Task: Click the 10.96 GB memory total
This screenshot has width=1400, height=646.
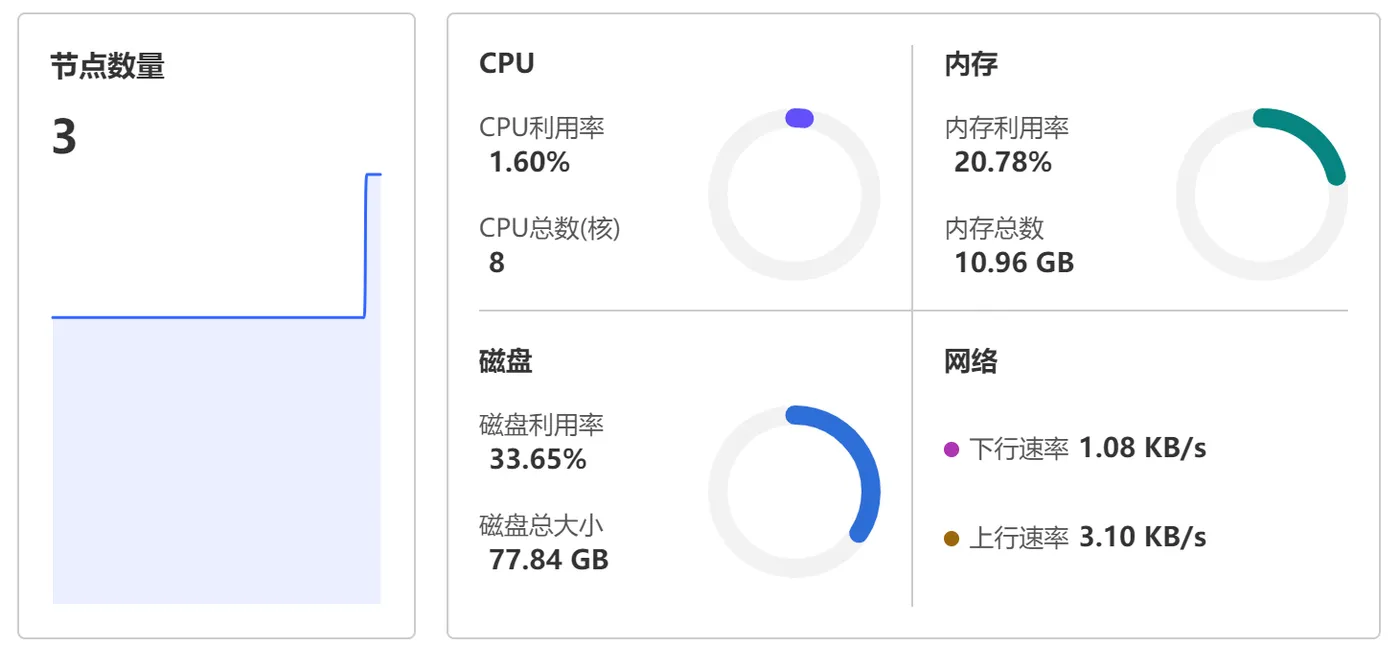Action: click(x=1014, y=263)
